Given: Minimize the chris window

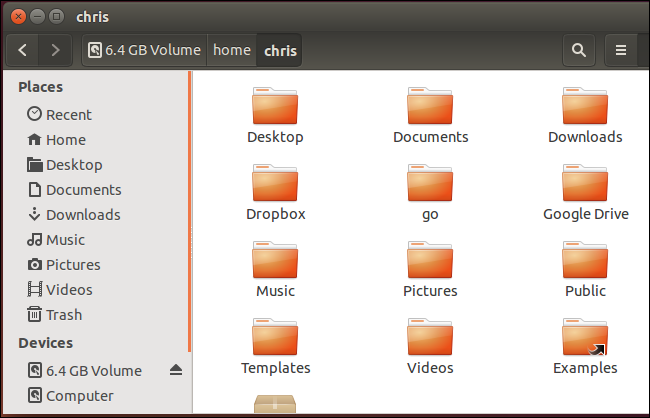Looking at the screenshot, I should pos(37,17).
